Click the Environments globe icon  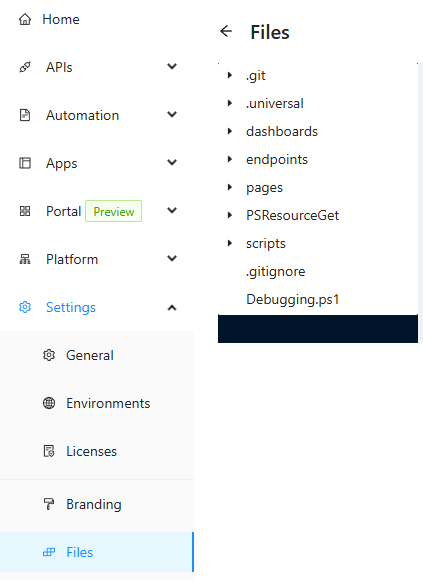[49, 403]
